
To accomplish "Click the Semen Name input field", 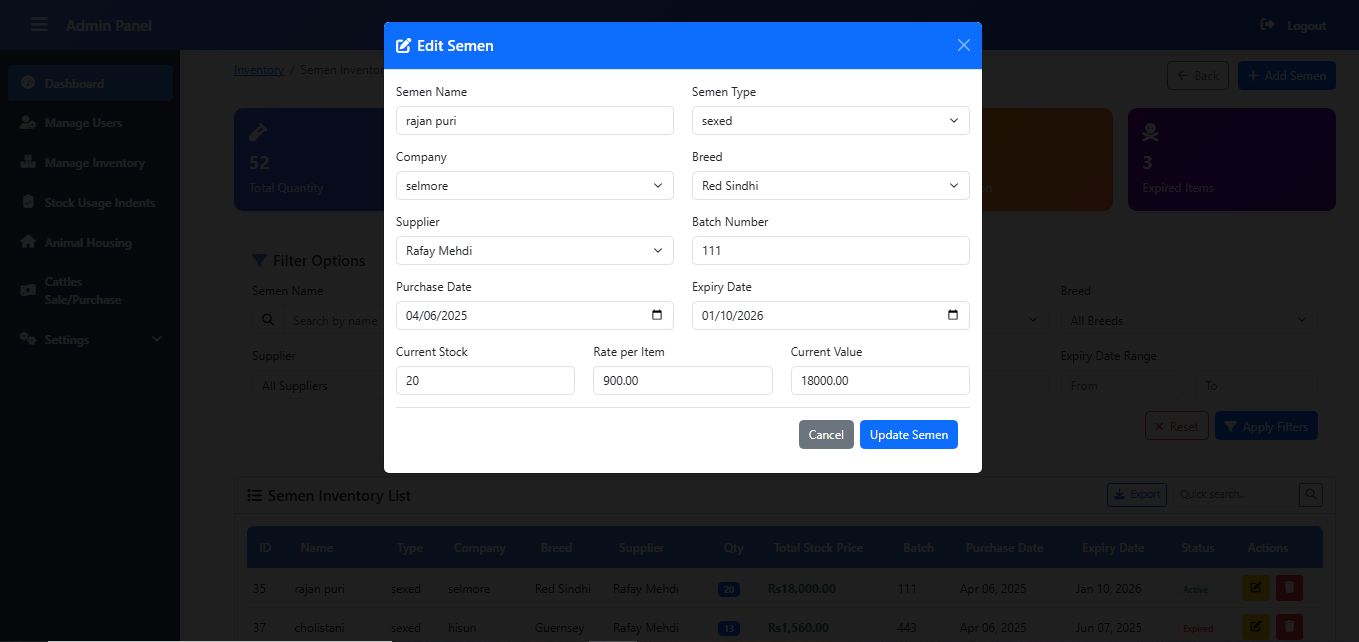I will pos(535,120).
